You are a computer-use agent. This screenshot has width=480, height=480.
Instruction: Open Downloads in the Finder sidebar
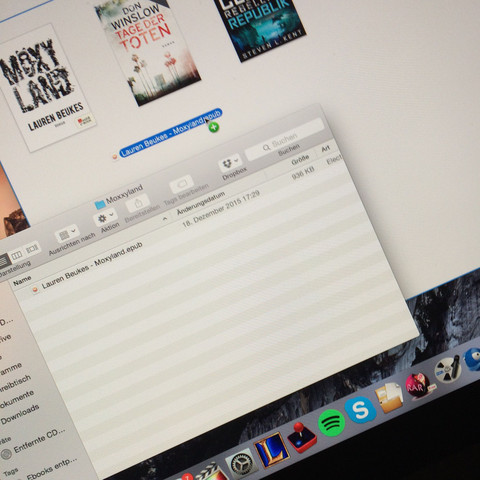pos(20,413)
